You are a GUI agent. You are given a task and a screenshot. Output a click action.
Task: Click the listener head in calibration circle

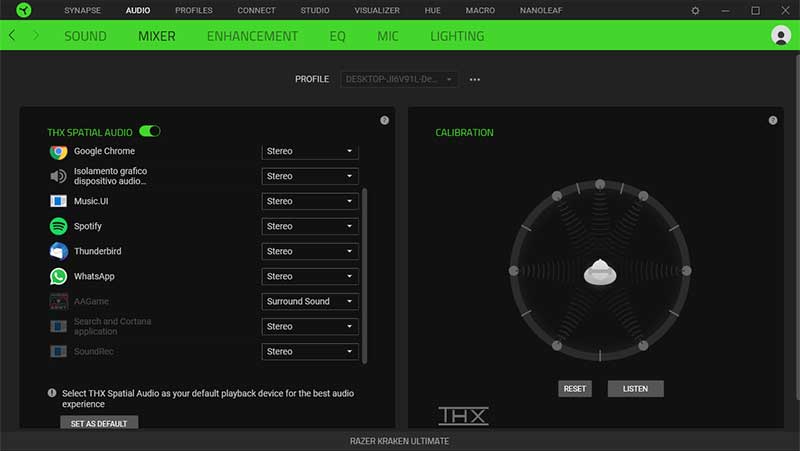(600, 271)
